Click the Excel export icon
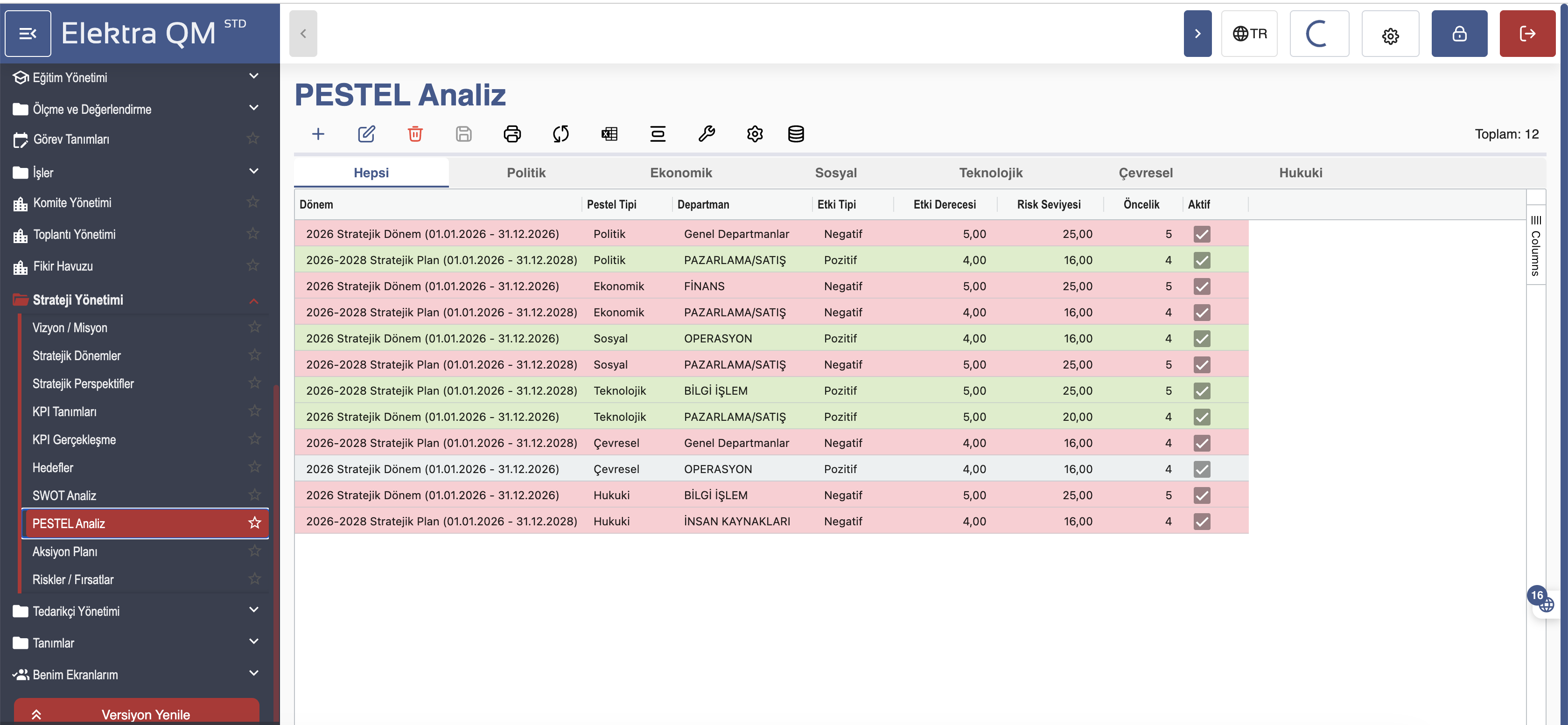Viewport: 1568px width, 725px height. click(609, 134)
